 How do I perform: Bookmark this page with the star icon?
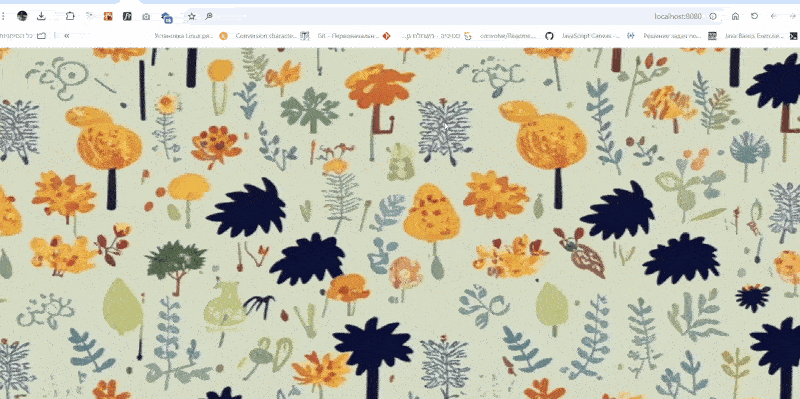point(192,16)
